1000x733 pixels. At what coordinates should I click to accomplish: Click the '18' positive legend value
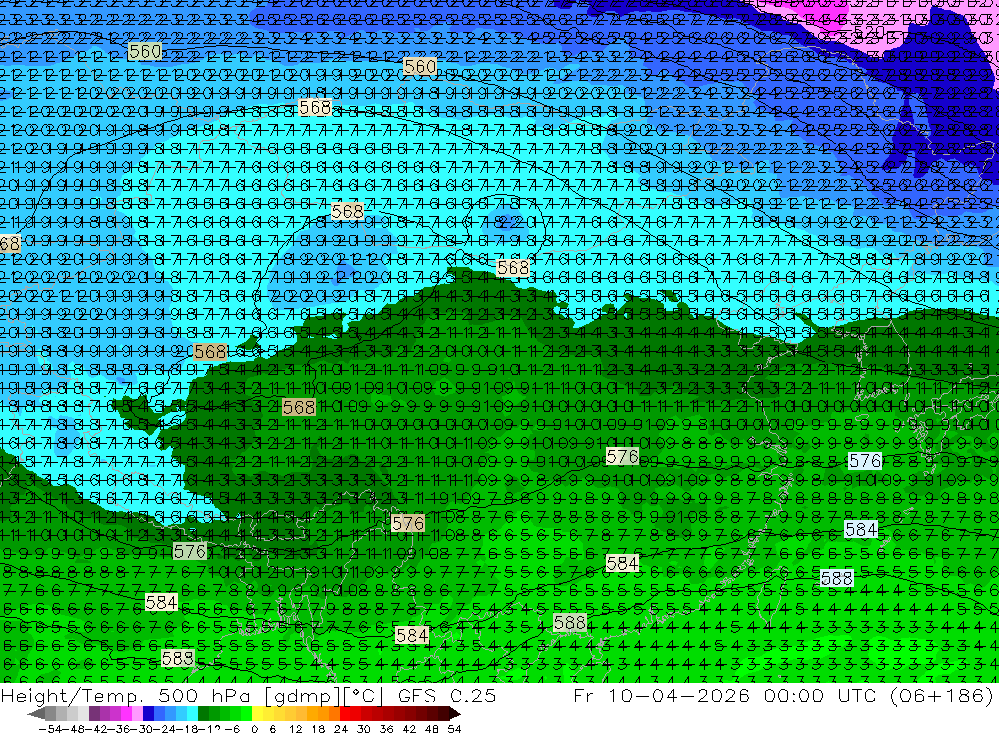click(318, 729)
